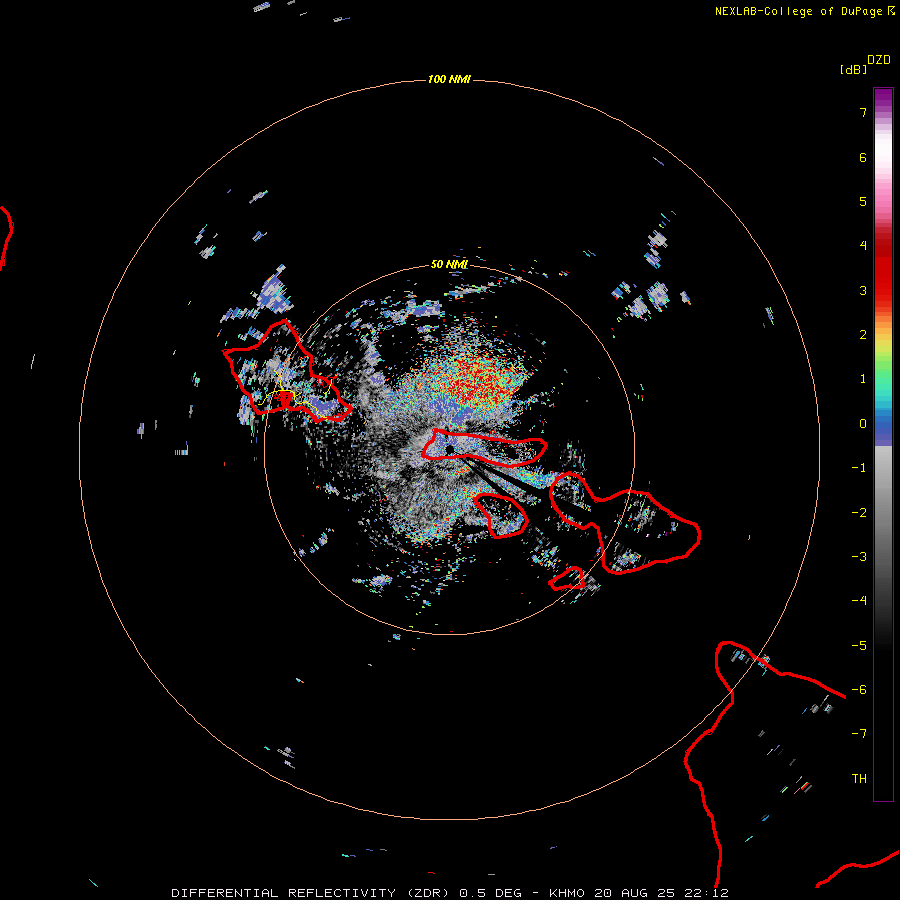Click the purple top of the color bar
Image resolution: width=900 pixels, height=900 pixels.
pyautogui.click(x=883, y=99)
